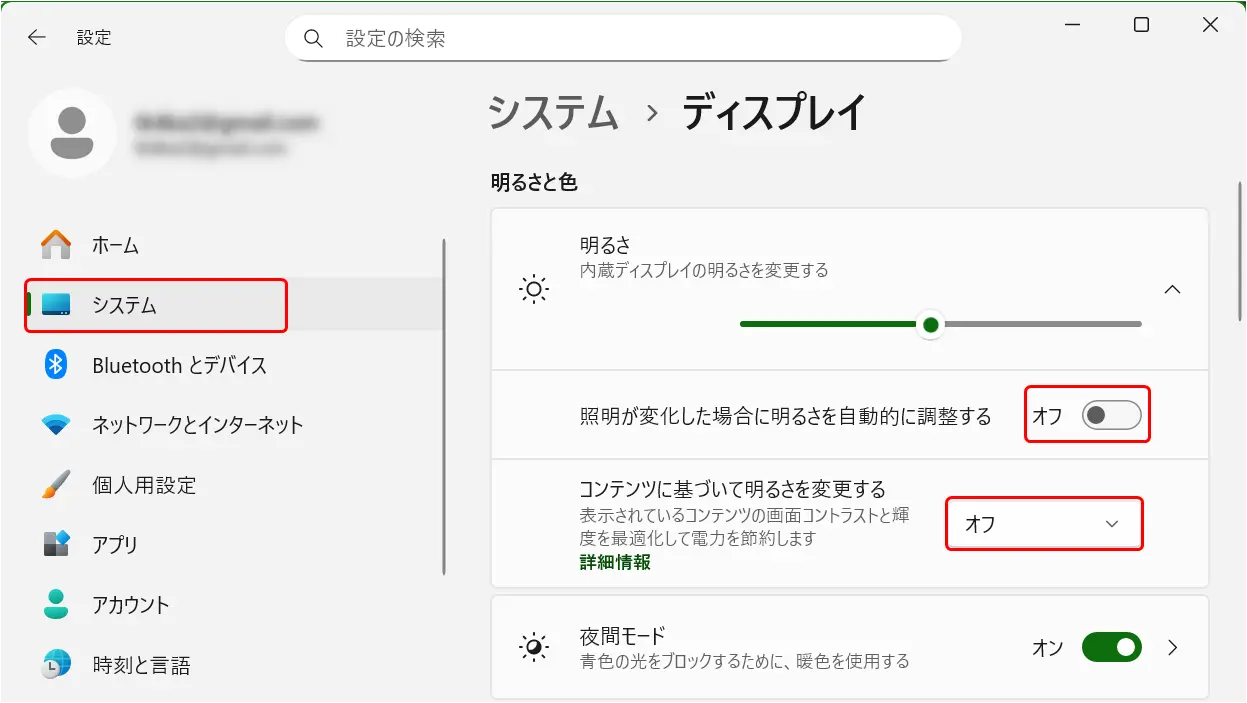Click the network Wi-Fi icon
This screenshot has height=703, width=1247.
[x=56, y=425]
